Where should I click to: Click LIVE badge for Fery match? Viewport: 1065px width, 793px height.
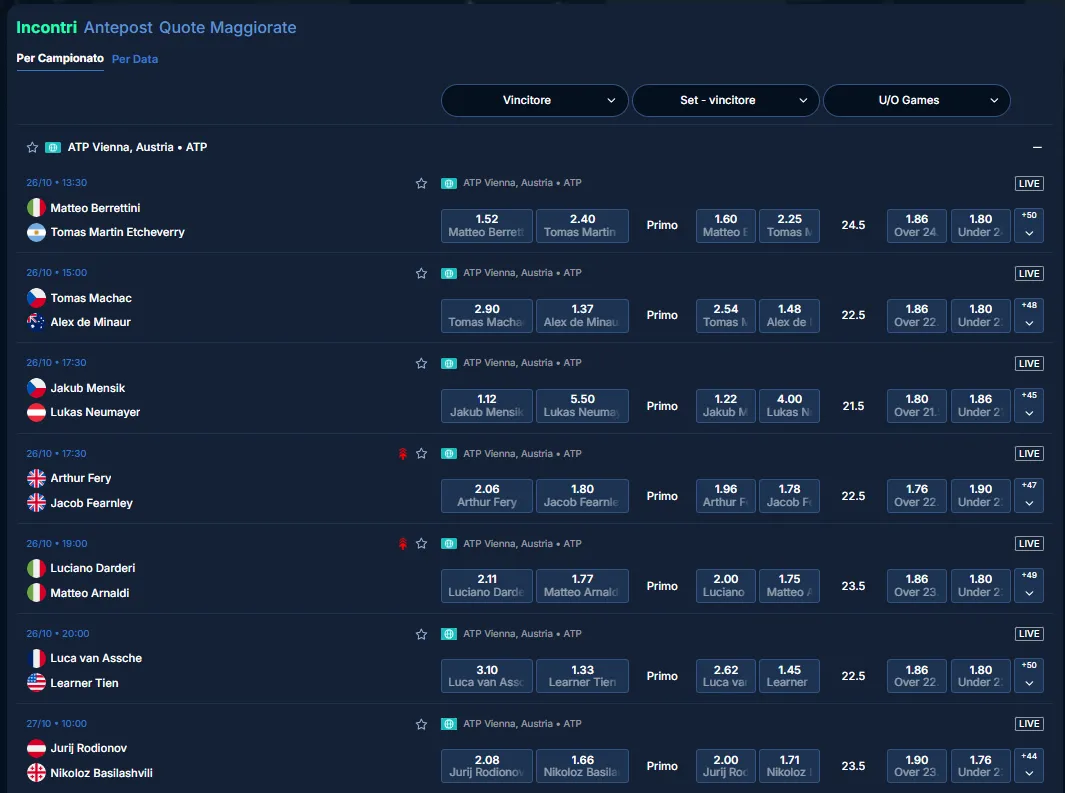(x=1029, y=454)
